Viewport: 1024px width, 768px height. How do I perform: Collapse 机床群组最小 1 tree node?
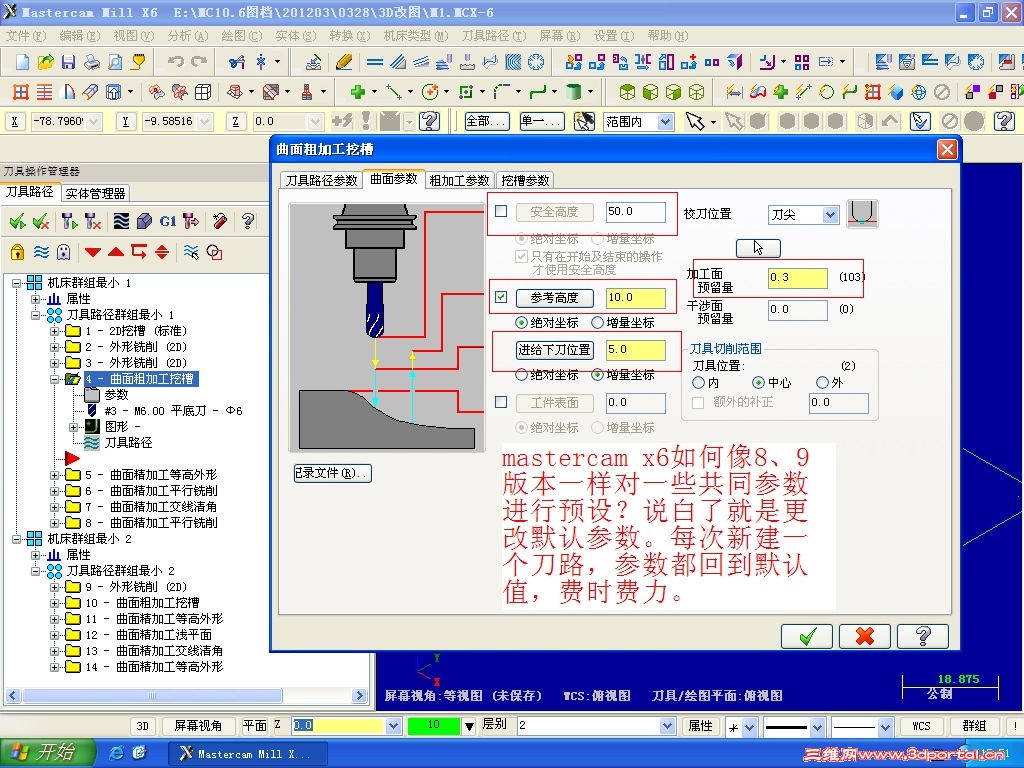[17, 283]
